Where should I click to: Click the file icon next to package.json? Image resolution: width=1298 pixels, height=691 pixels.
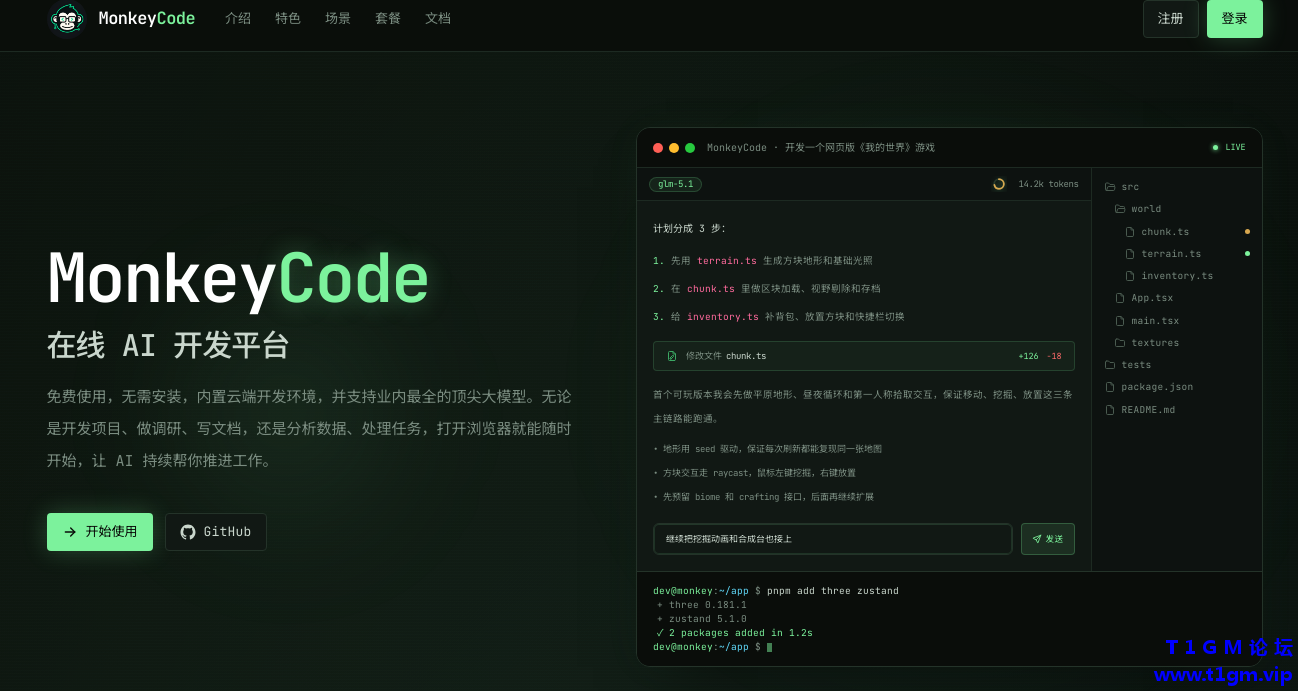point(1110,387)
